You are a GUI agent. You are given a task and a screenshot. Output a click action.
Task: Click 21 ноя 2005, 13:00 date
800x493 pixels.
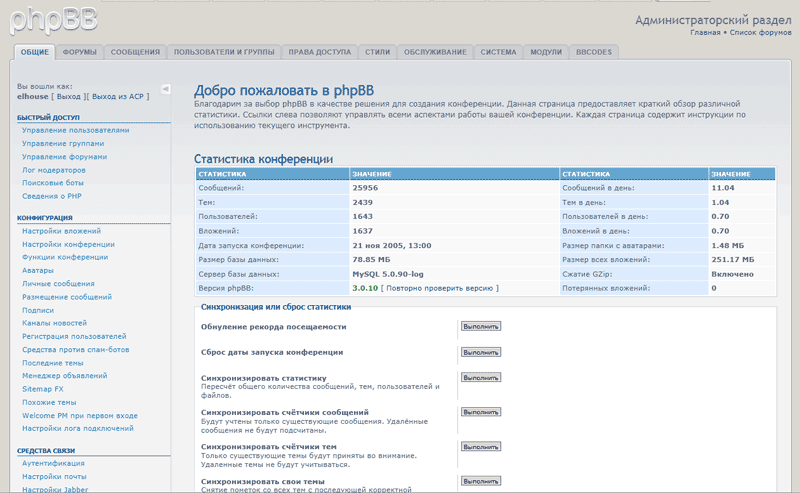tap(392, 245)
